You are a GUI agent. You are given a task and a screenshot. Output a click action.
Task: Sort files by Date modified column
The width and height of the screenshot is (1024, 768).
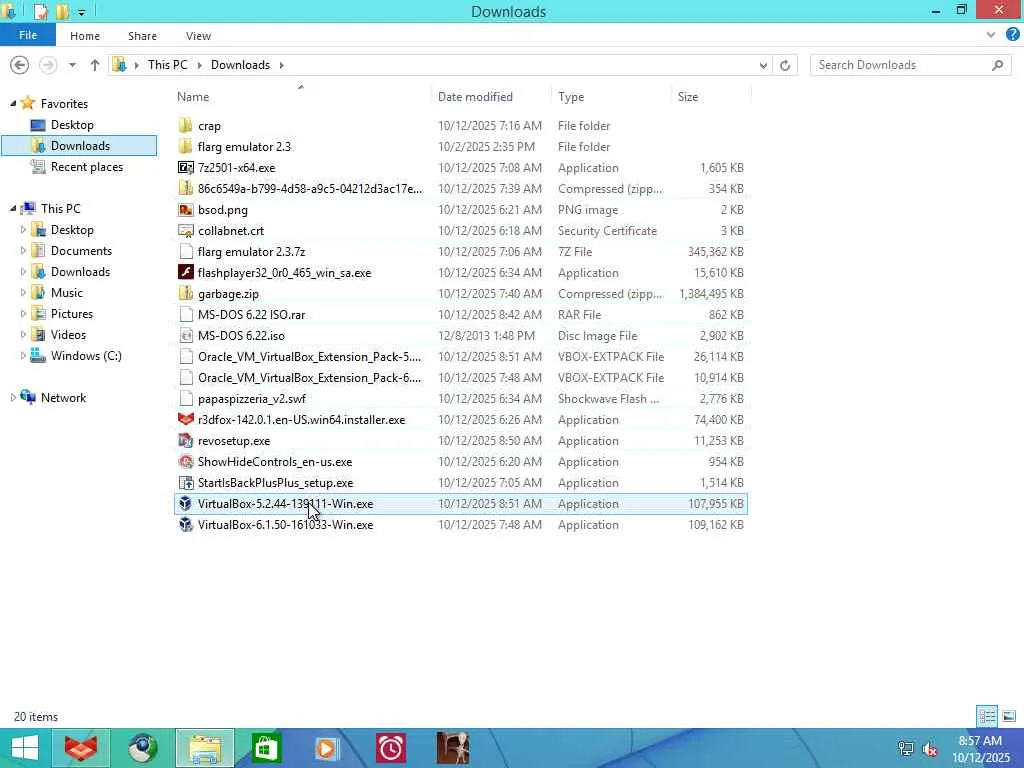[491, 97]
